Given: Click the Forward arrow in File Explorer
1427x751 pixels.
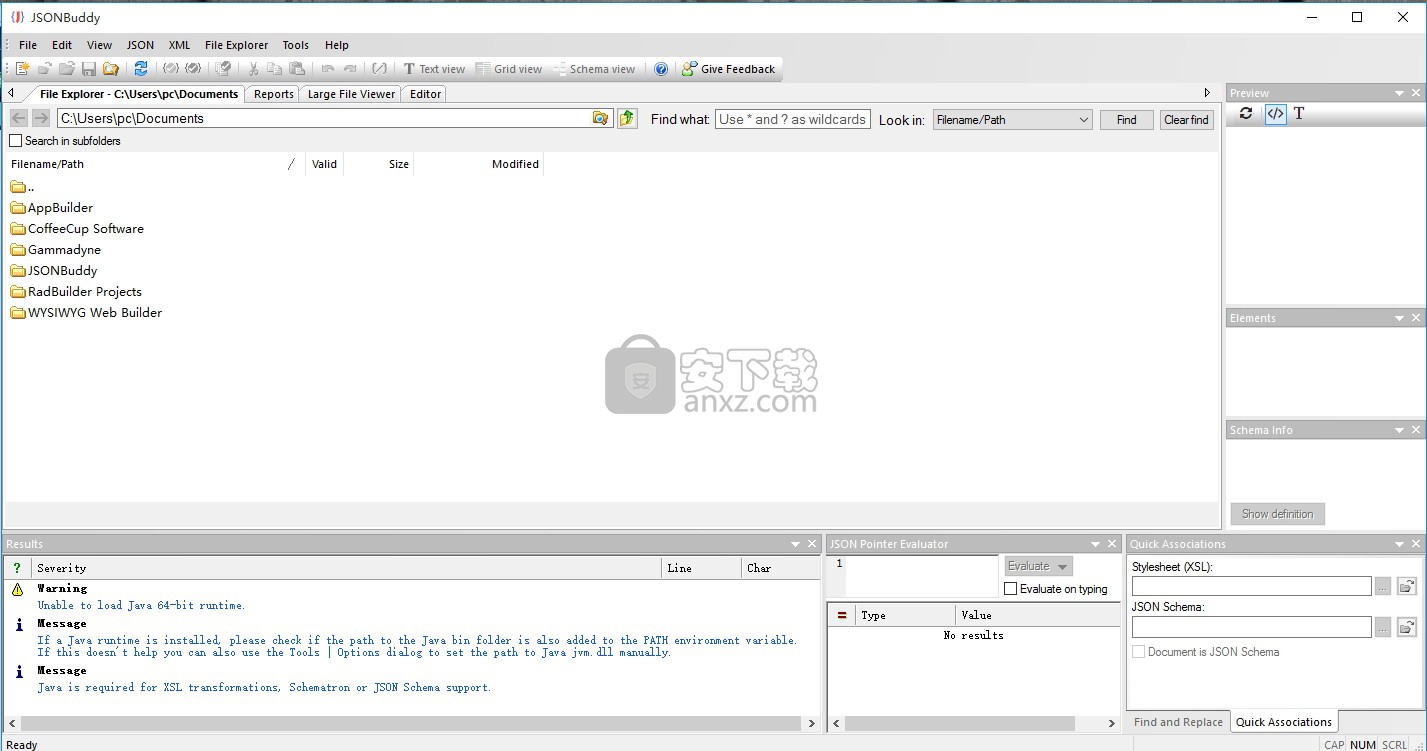Looking at the screenshot, I should coord(41,118).
